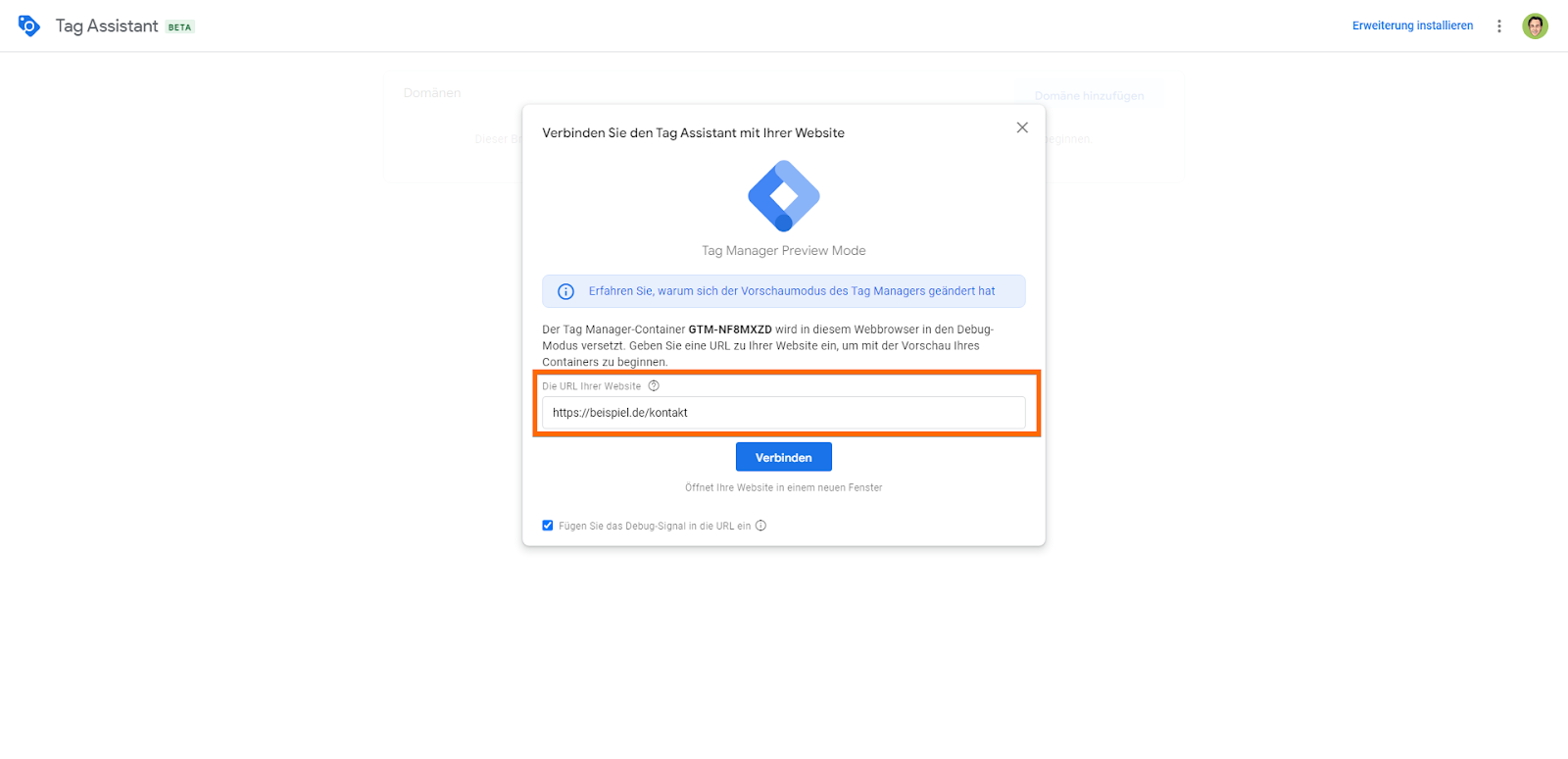Click the Tag Manager diamond logo
Screen dimensions: 1568x759
tap(784, 196)
